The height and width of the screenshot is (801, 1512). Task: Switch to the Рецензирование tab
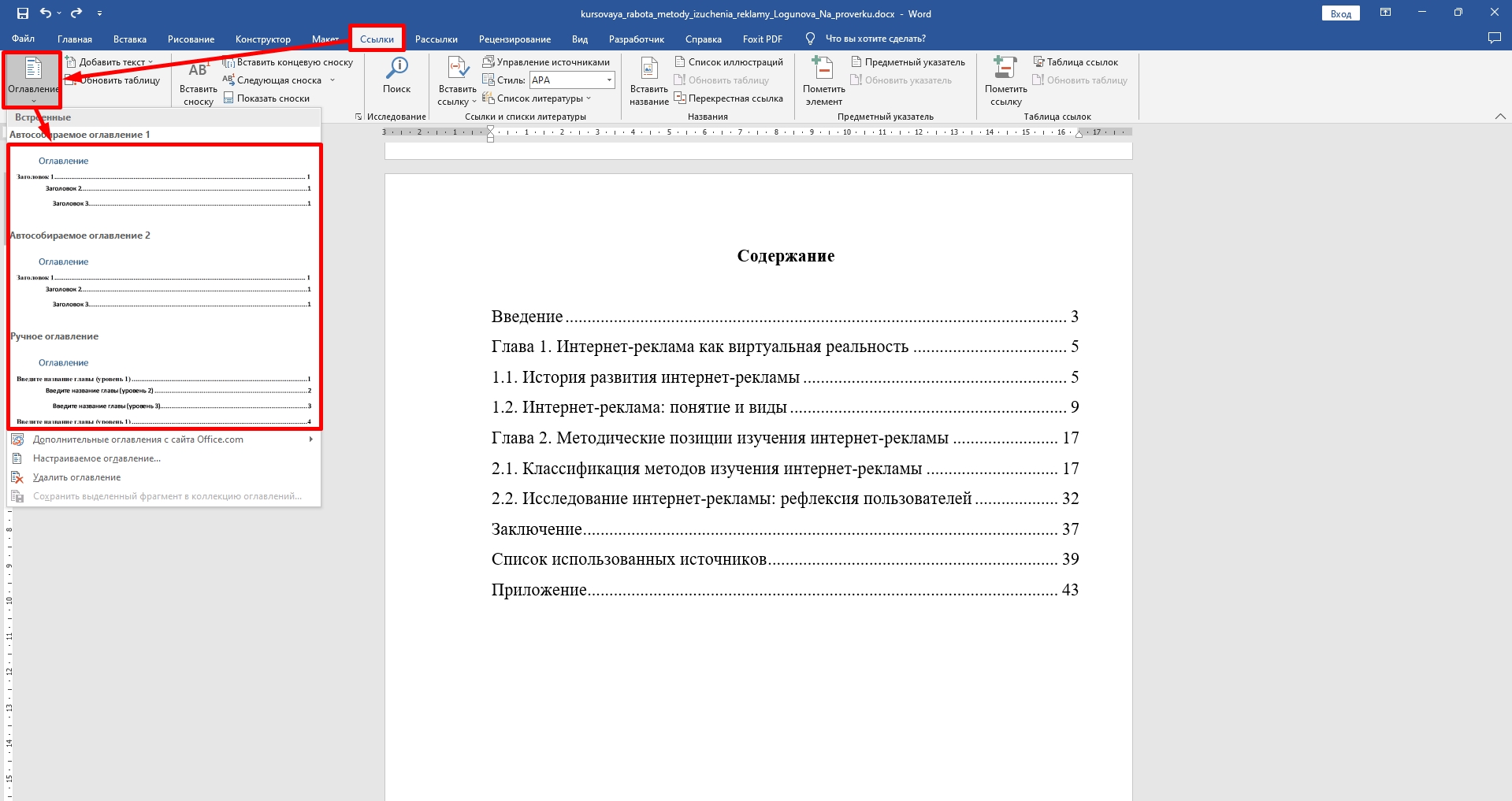click(515, 39)
